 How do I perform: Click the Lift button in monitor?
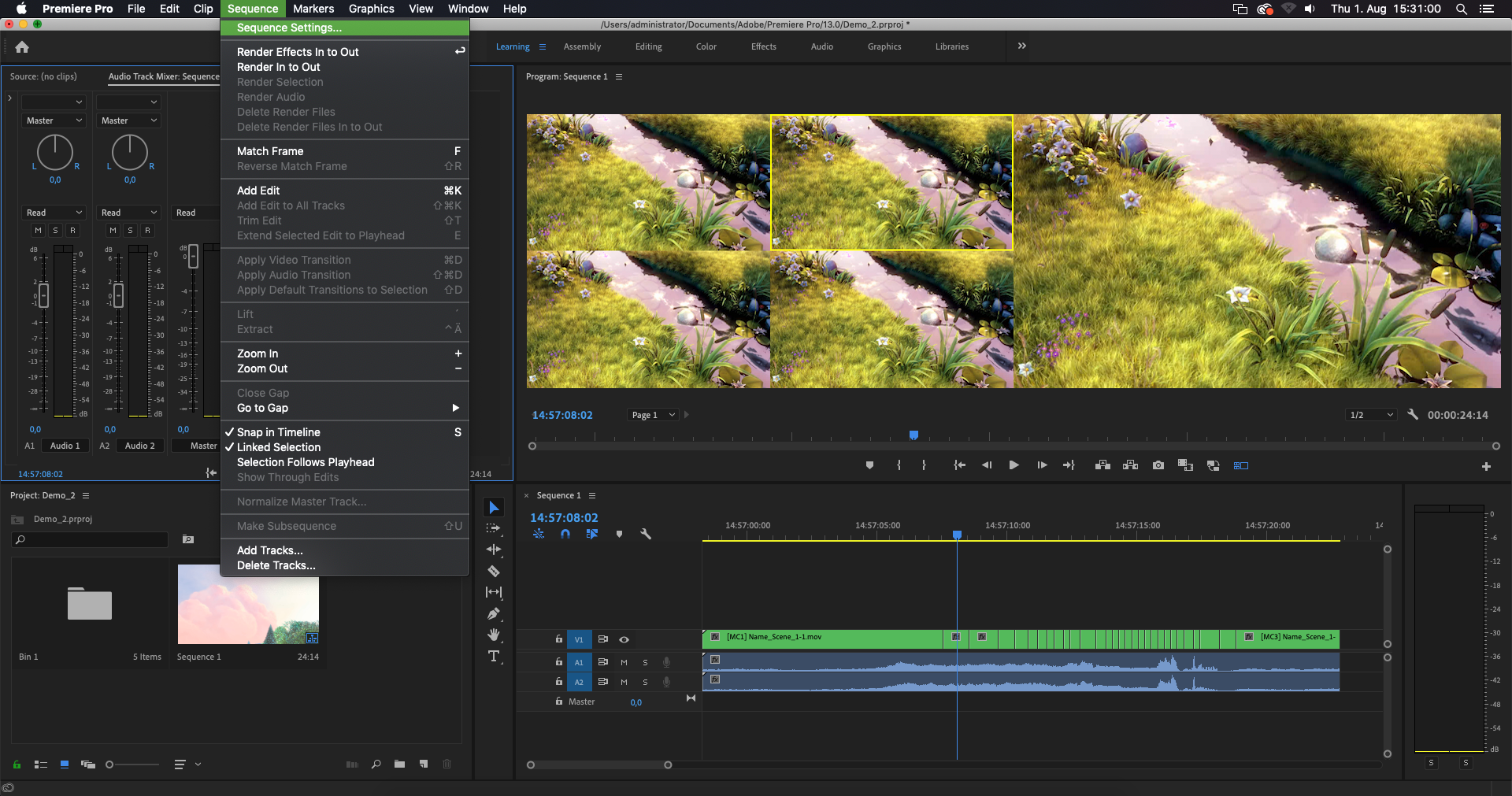(1102, 465)
